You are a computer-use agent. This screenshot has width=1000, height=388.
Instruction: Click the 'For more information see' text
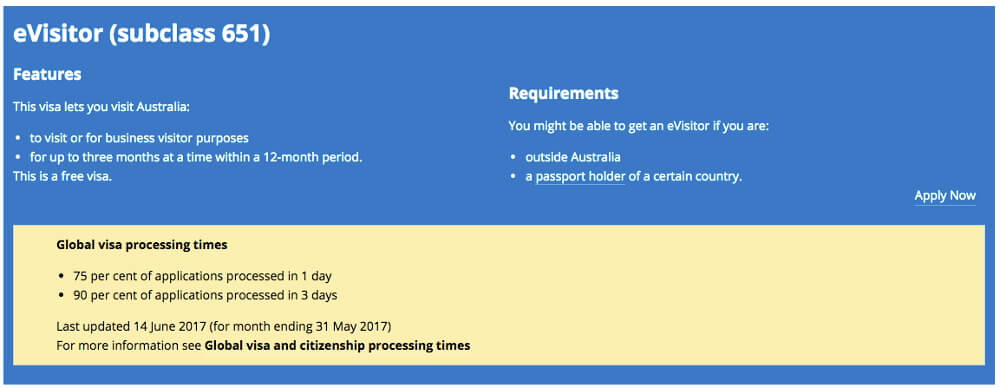click(129, 346)
